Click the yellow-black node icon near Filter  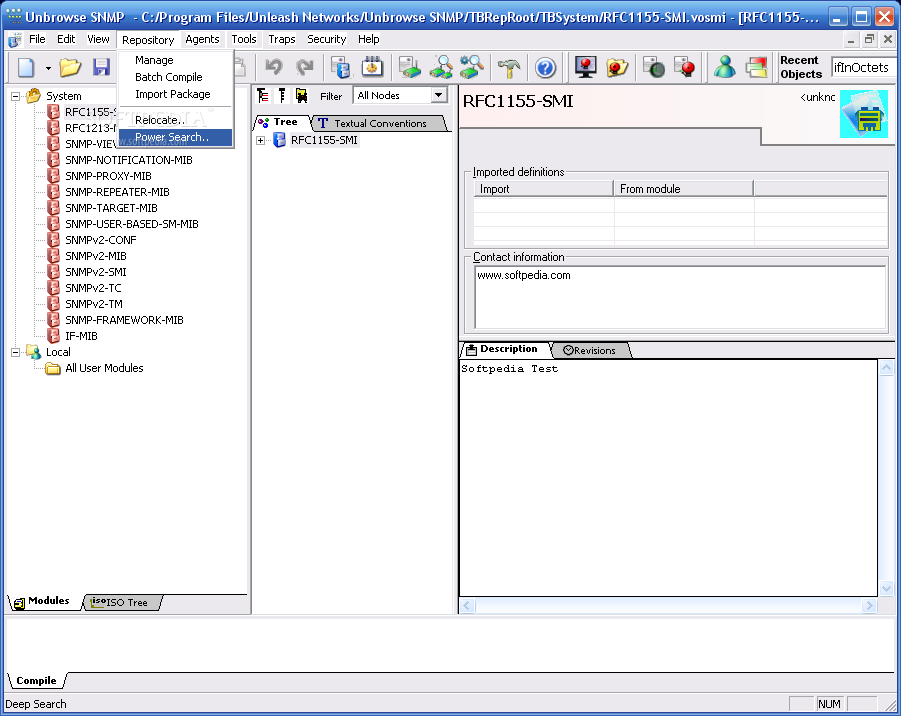302,95
